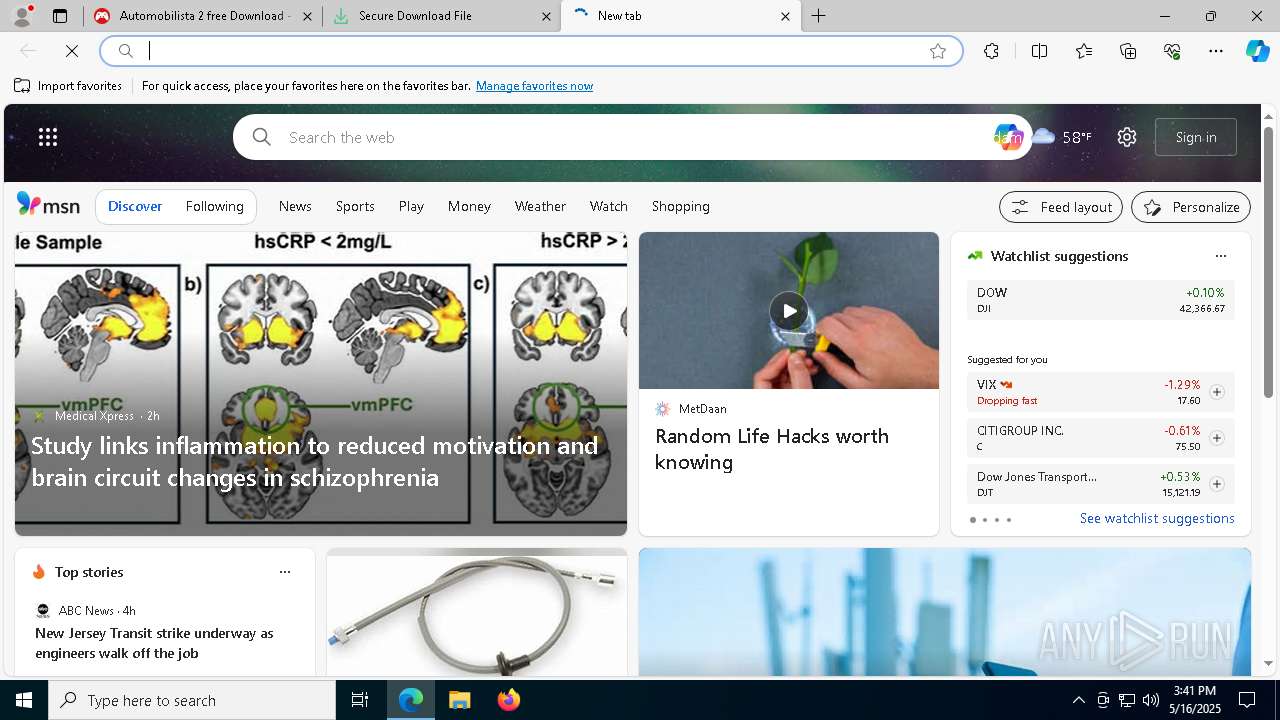Open weather showing 58°F
Viewport: 1280px width, 720px height.
pyautogui.click(x=1062, y=137)
